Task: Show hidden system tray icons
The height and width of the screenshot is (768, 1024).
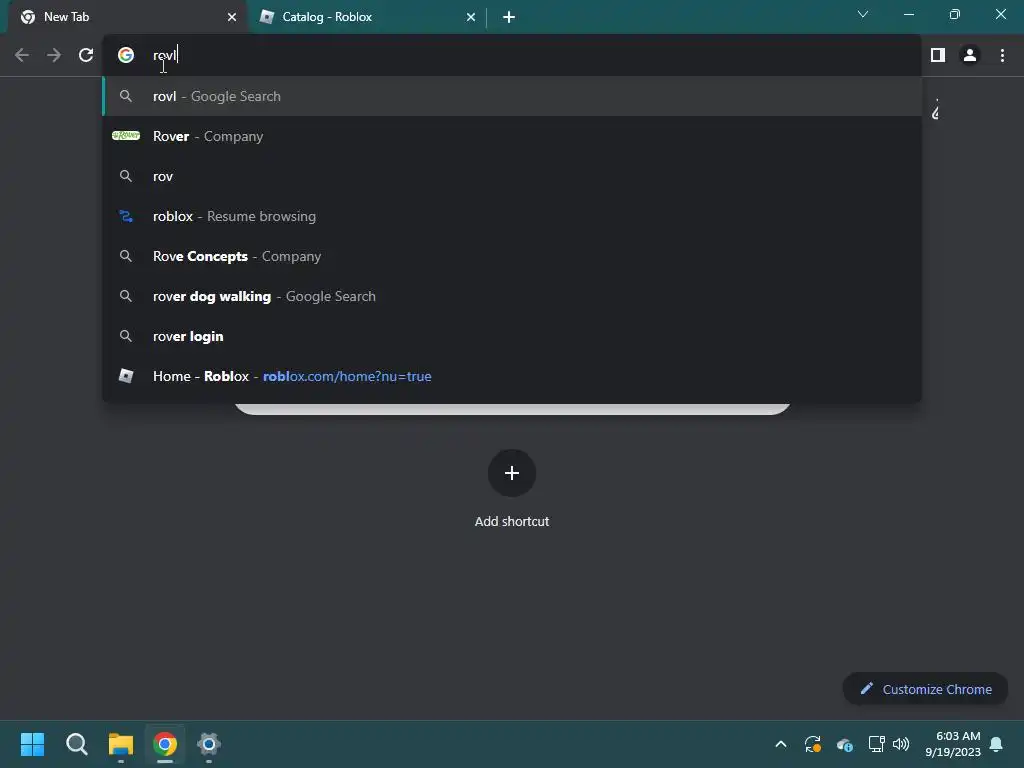Action: [x=780, y=744]
